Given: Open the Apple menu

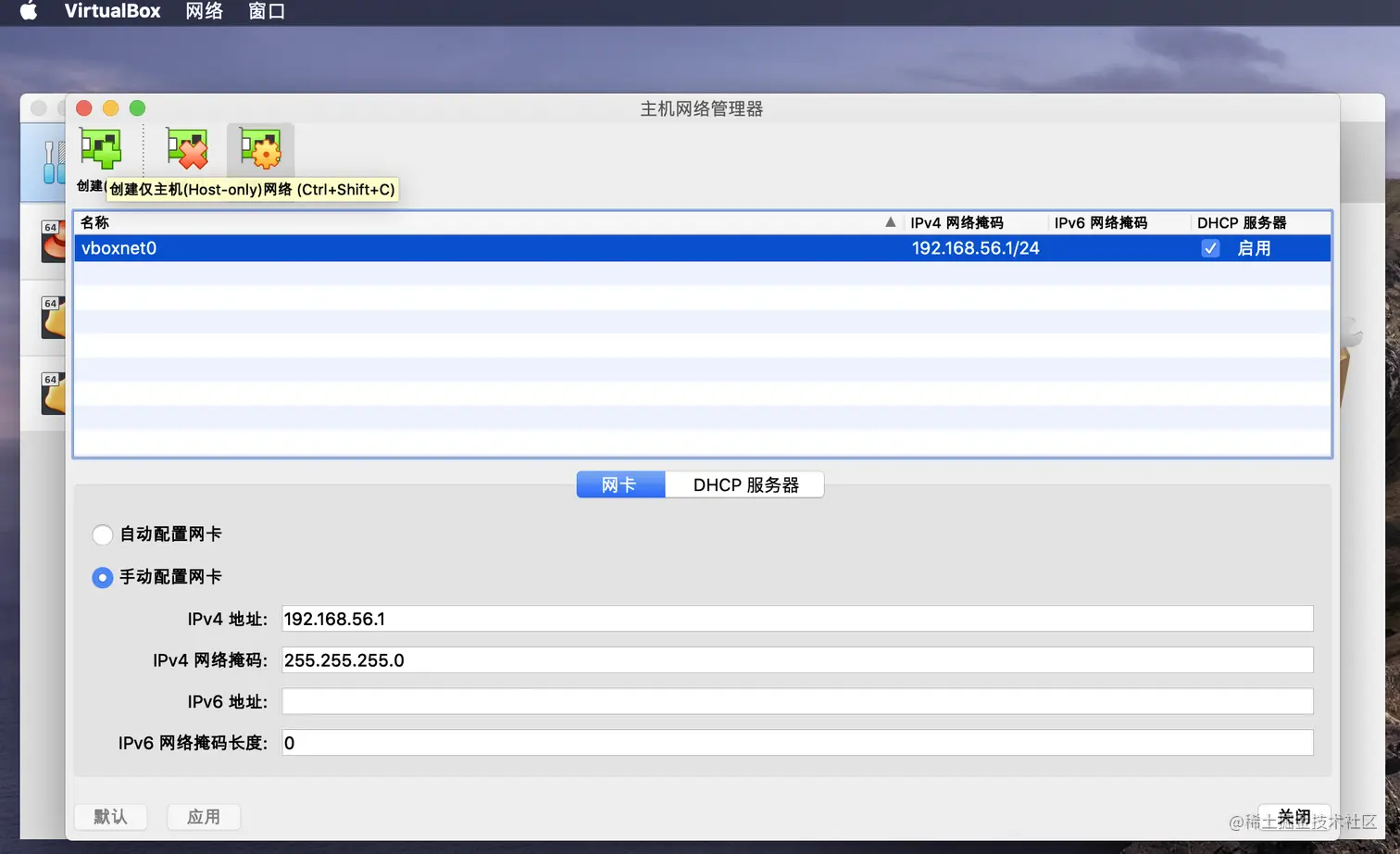Looking at the screenshot, I should pos(29,11).
